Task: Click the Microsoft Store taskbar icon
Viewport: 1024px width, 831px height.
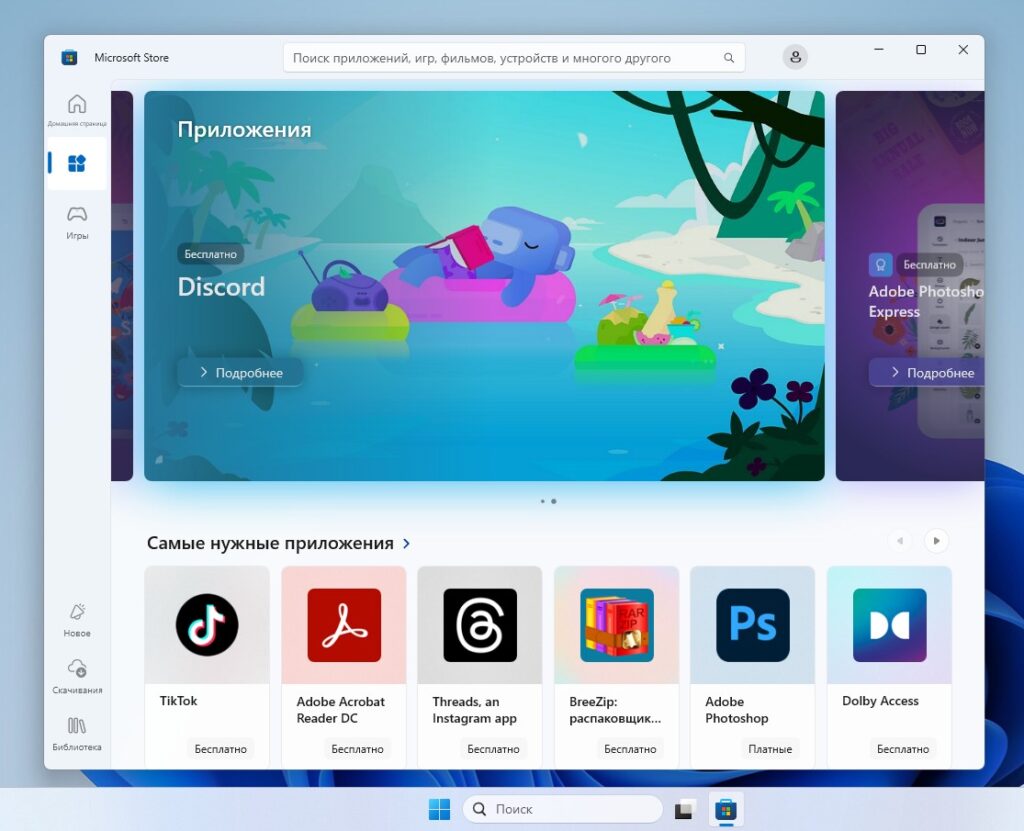Action: point(726,809)
